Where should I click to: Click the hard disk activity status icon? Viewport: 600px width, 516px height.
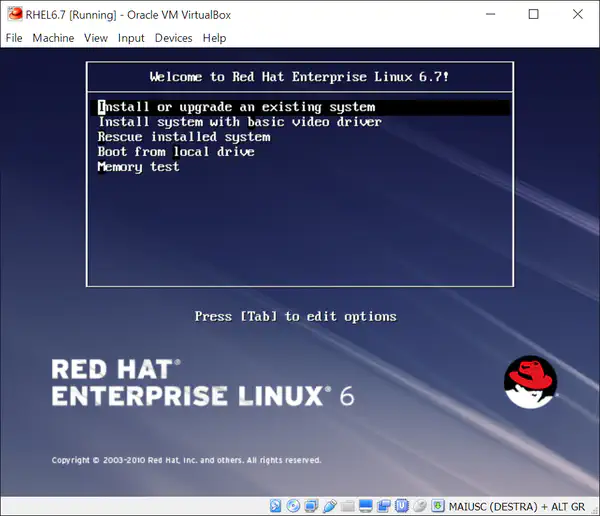pos(275,506)
